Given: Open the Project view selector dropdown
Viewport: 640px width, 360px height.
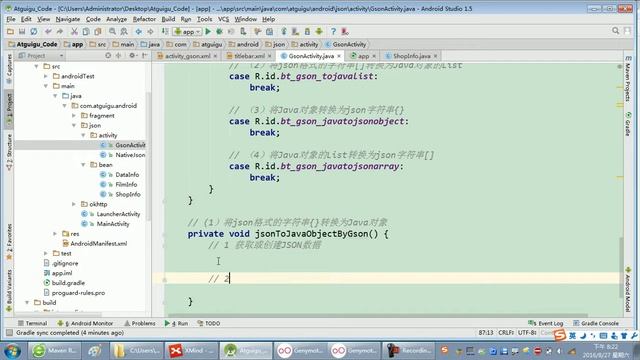Looking at the screenshot, I should pyautogui.click(x=41, y=56).
